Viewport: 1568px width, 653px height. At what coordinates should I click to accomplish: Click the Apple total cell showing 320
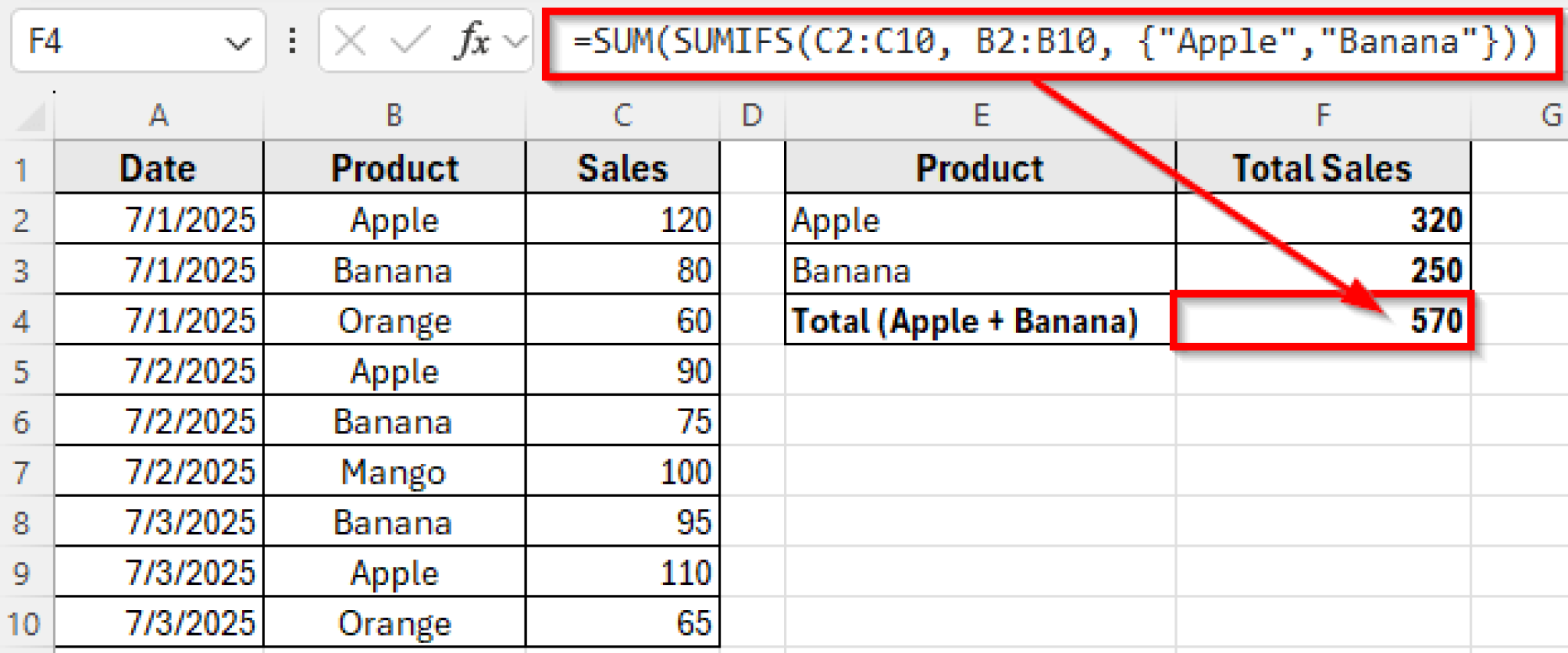pos(1323,220)
